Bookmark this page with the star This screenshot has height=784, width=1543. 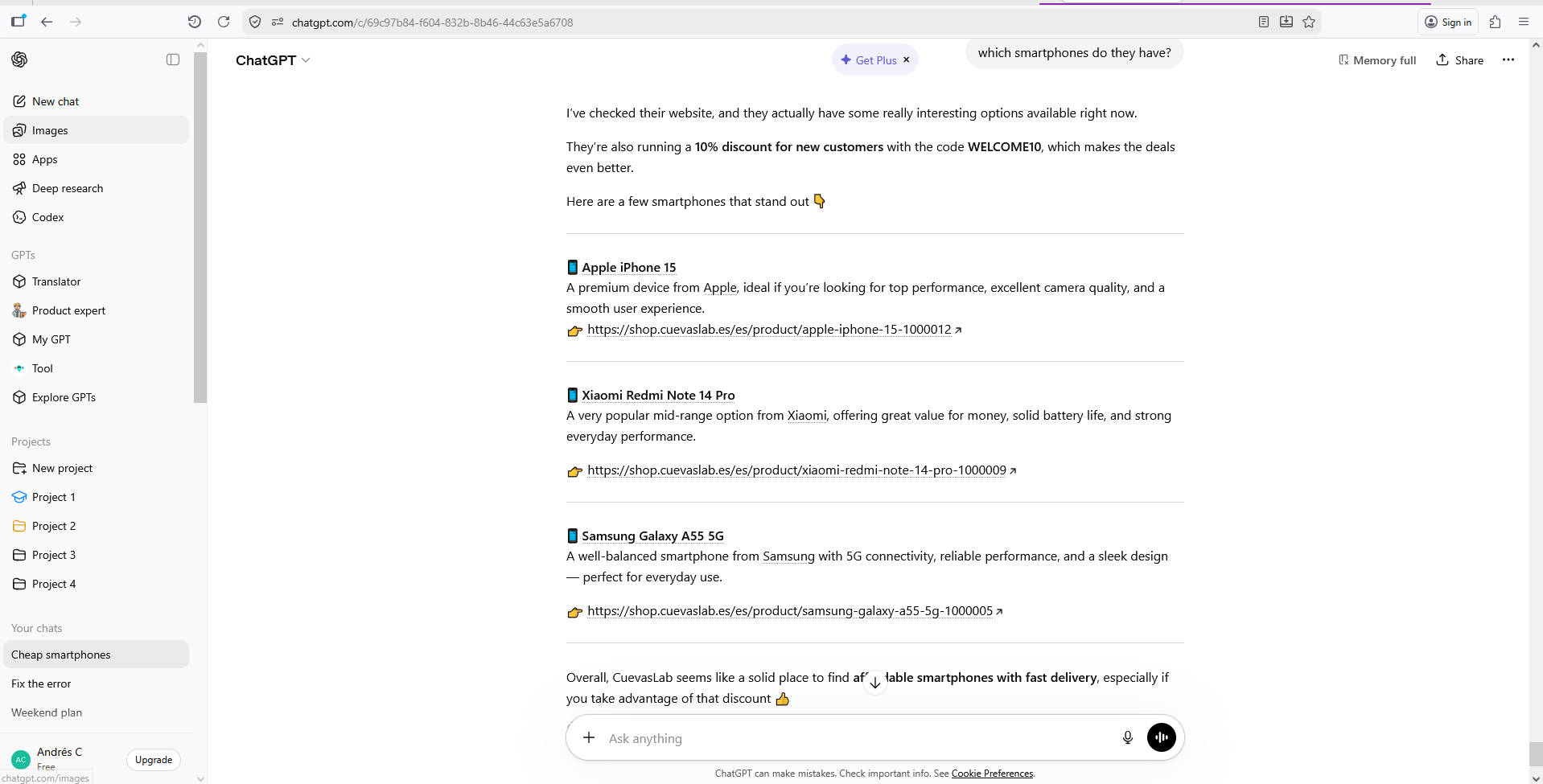pos(1309,22)
